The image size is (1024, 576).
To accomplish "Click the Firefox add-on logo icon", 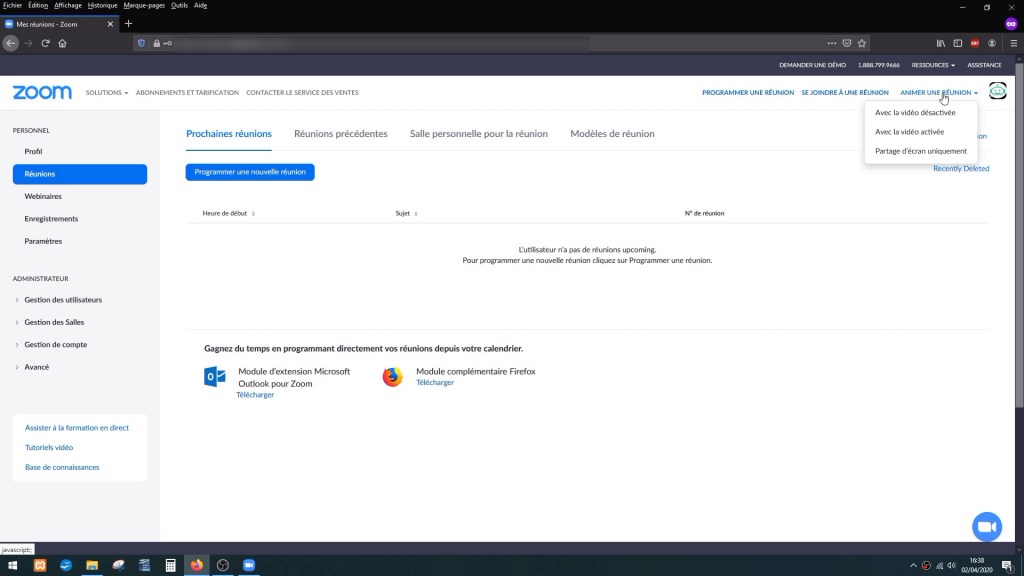I will (x=392, y=377).
